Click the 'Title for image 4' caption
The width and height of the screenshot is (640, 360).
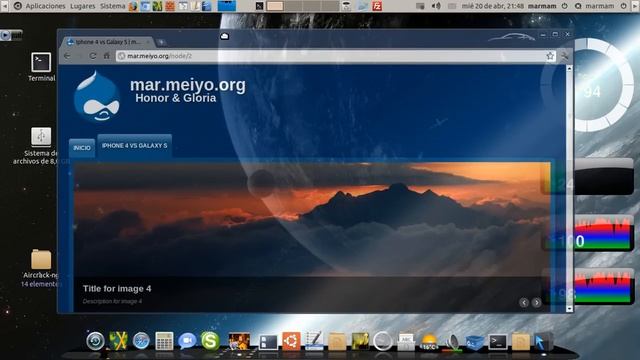[x=117, y=289]
